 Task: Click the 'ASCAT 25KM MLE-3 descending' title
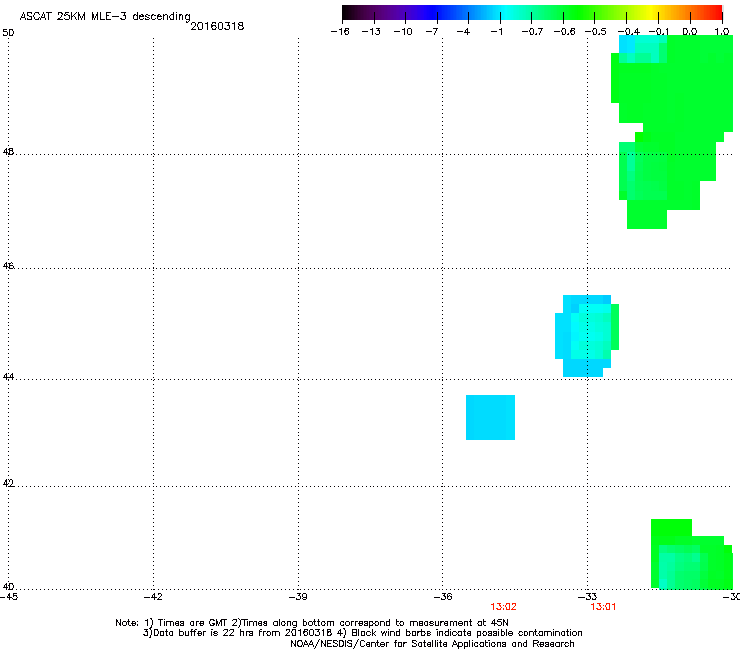tap(105, 16)
